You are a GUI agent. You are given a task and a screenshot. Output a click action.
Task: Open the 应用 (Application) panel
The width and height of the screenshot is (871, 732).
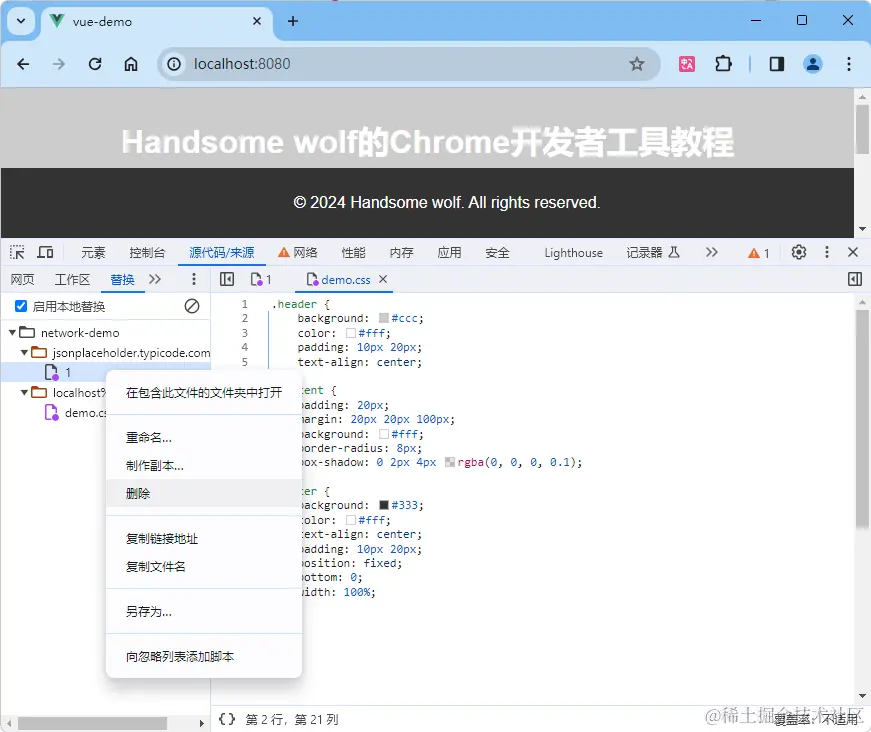tap(449, 253)
